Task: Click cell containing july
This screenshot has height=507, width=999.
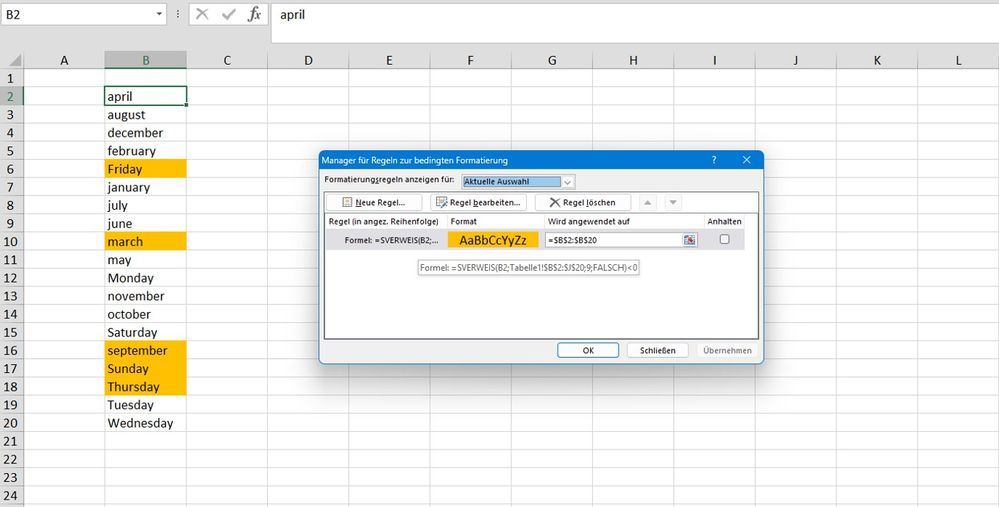Action: [146, 205]
